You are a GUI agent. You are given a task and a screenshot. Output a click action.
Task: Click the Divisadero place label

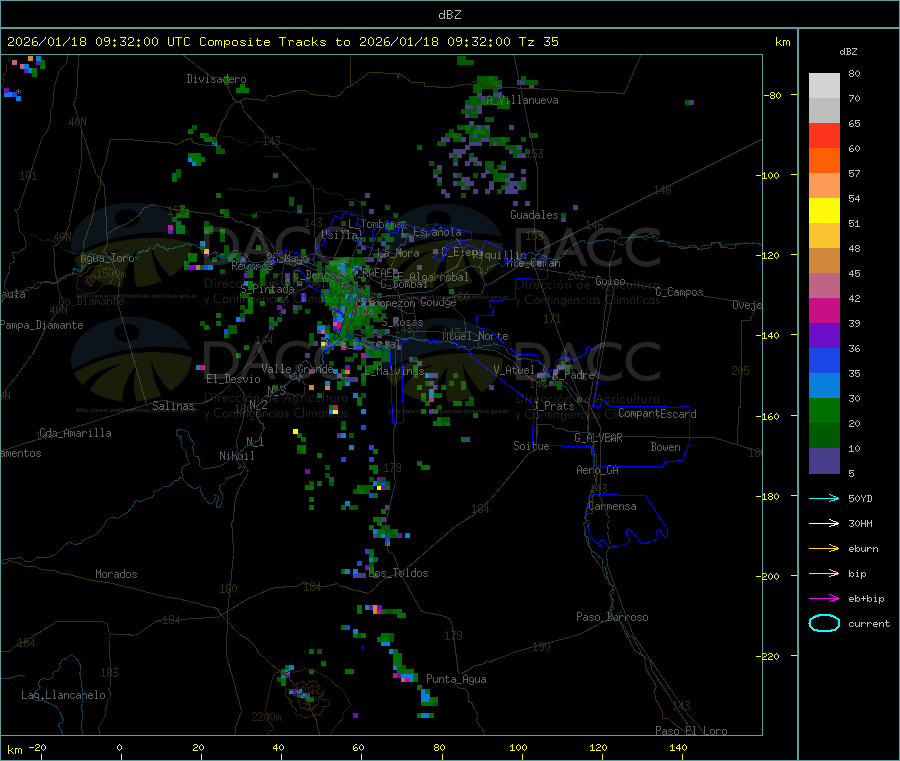click(x=216, y=79)
